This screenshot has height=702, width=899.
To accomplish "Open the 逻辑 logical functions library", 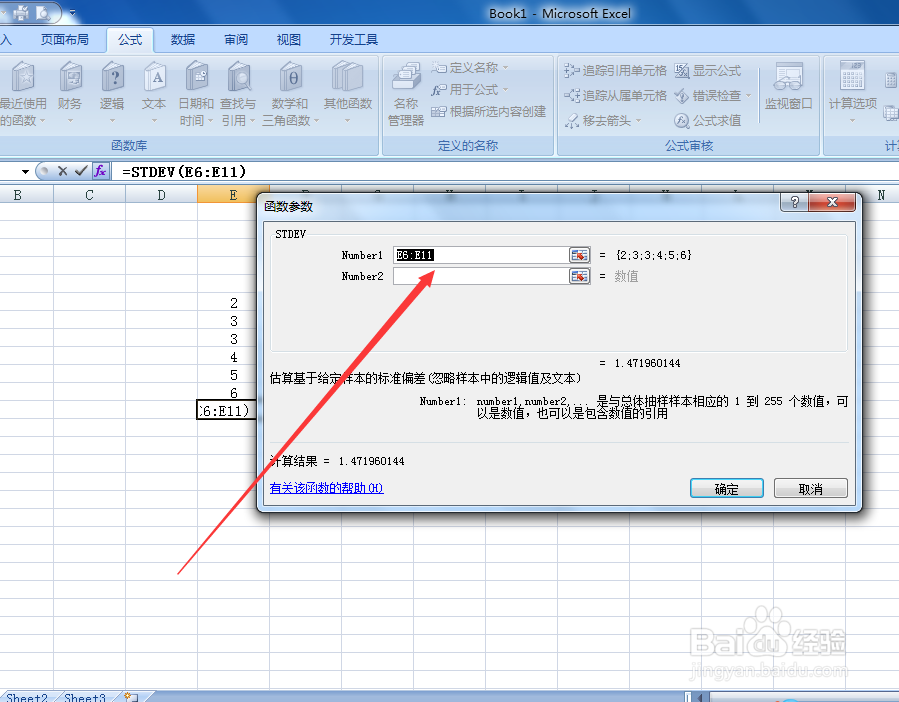I will click(112, 95).
